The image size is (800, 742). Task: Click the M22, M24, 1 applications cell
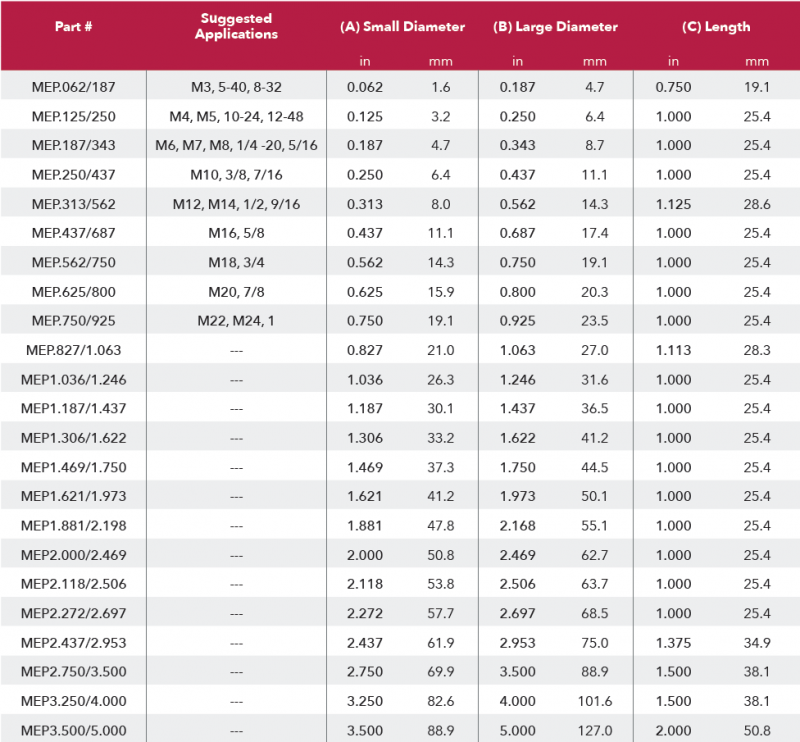click(237, 321)
